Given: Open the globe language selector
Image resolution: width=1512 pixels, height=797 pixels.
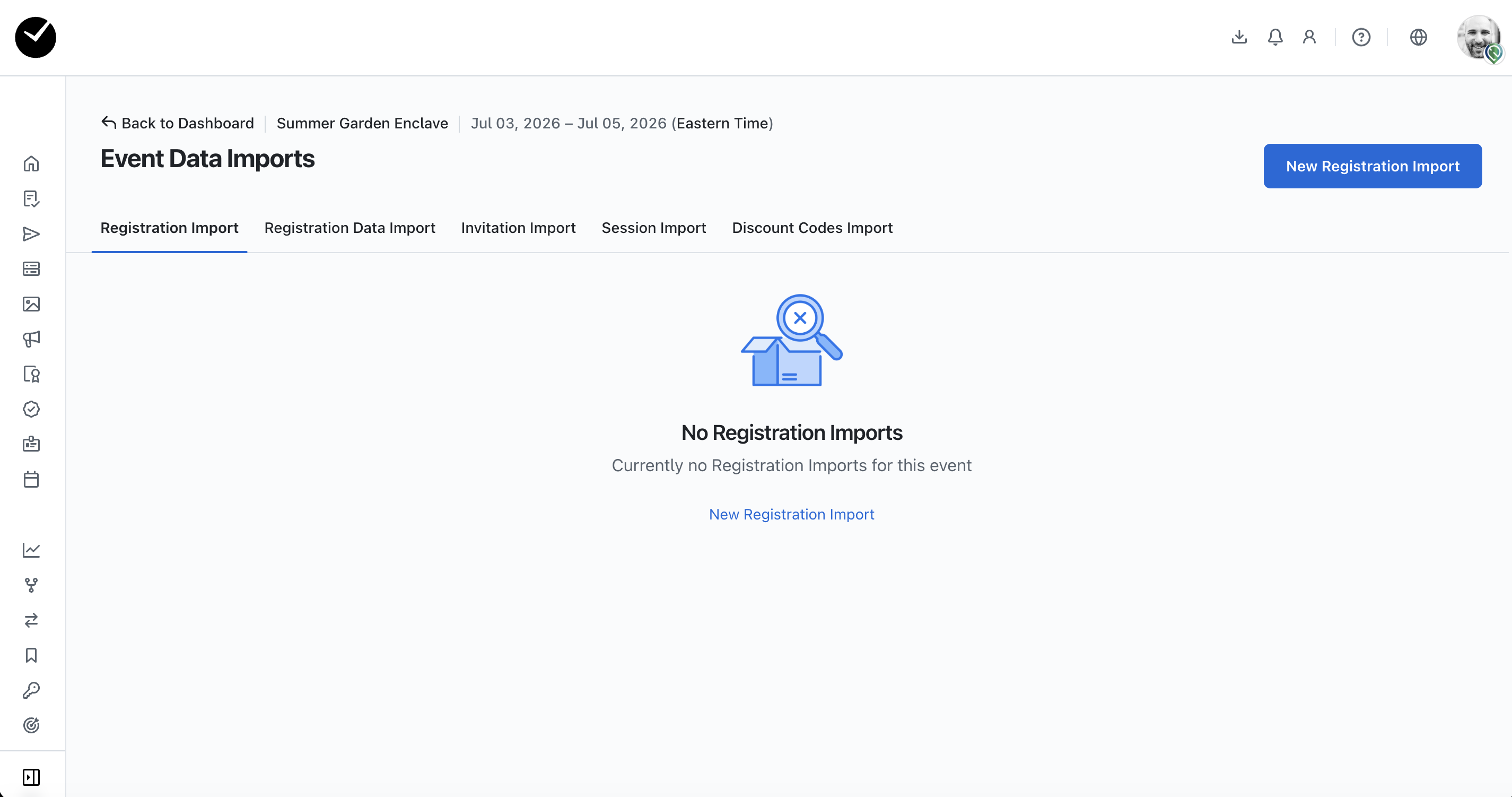Looking at the screenshot, I should coord(1418,38).
